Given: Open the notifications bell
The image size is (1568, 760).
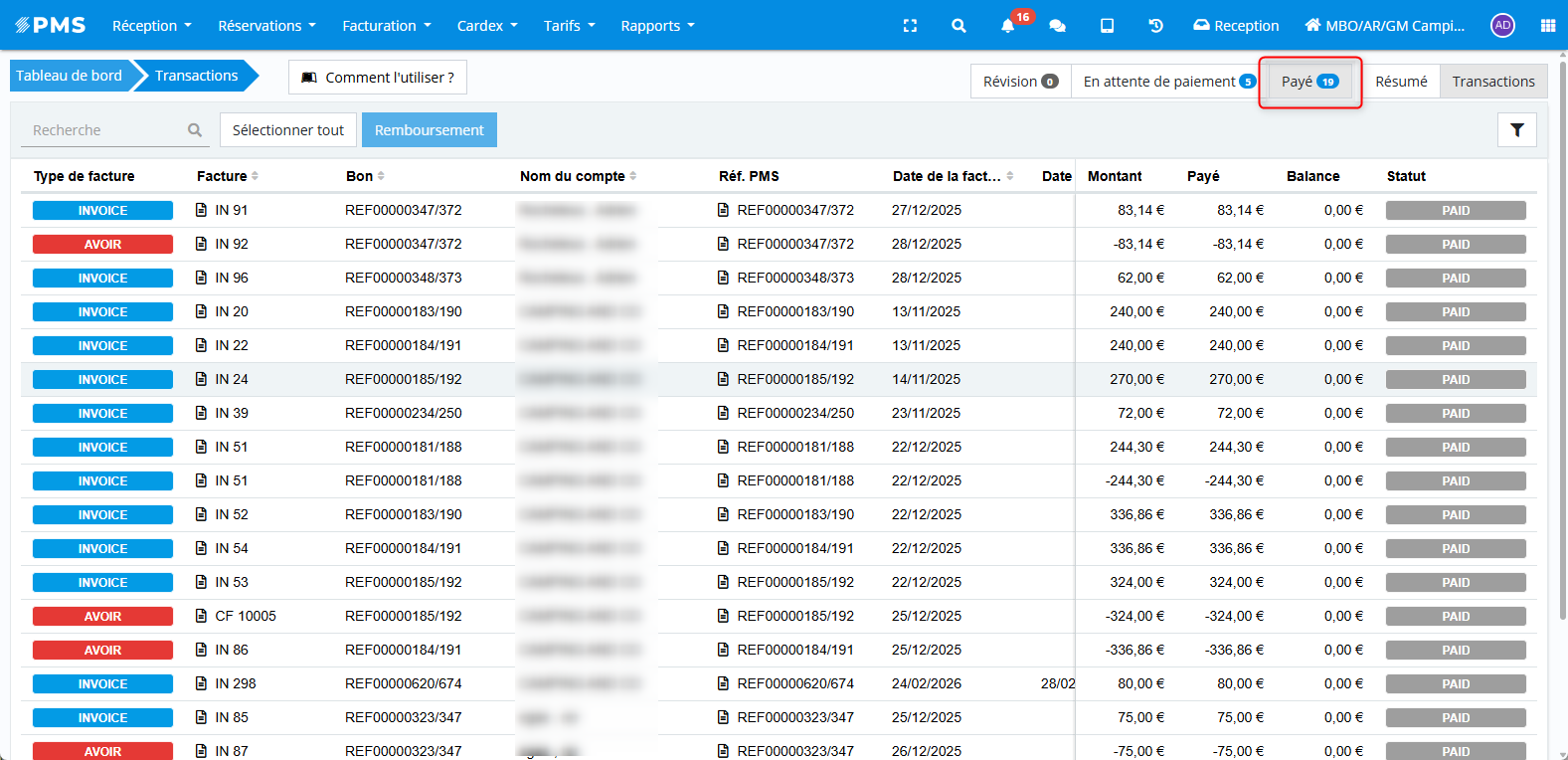Looking at the screenshot, I should click(x=1008, y=26).
